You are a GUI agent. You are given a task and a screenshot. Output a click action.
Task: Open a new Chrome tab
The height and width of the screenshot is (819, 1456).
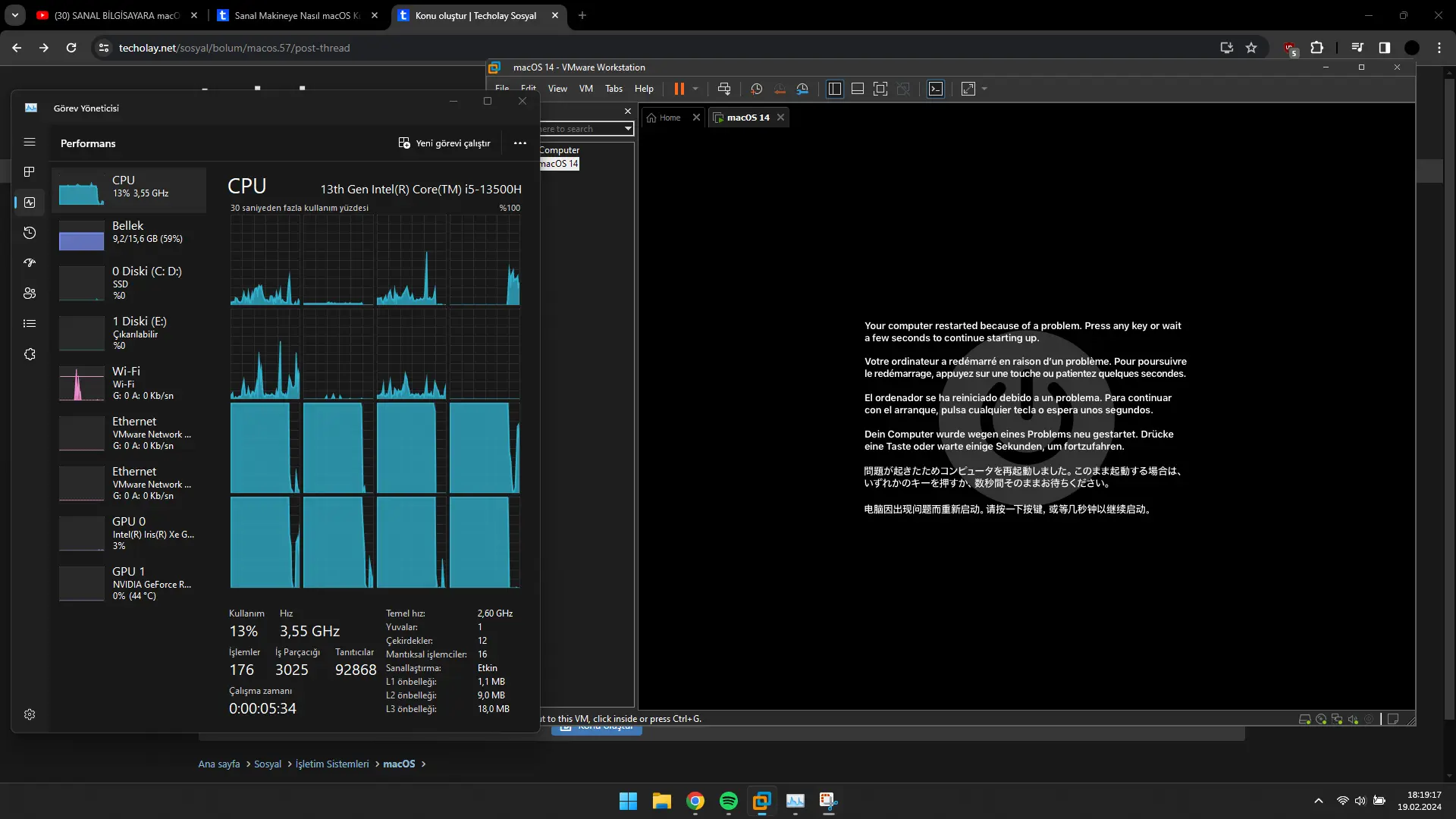click(x=582, y=15)
